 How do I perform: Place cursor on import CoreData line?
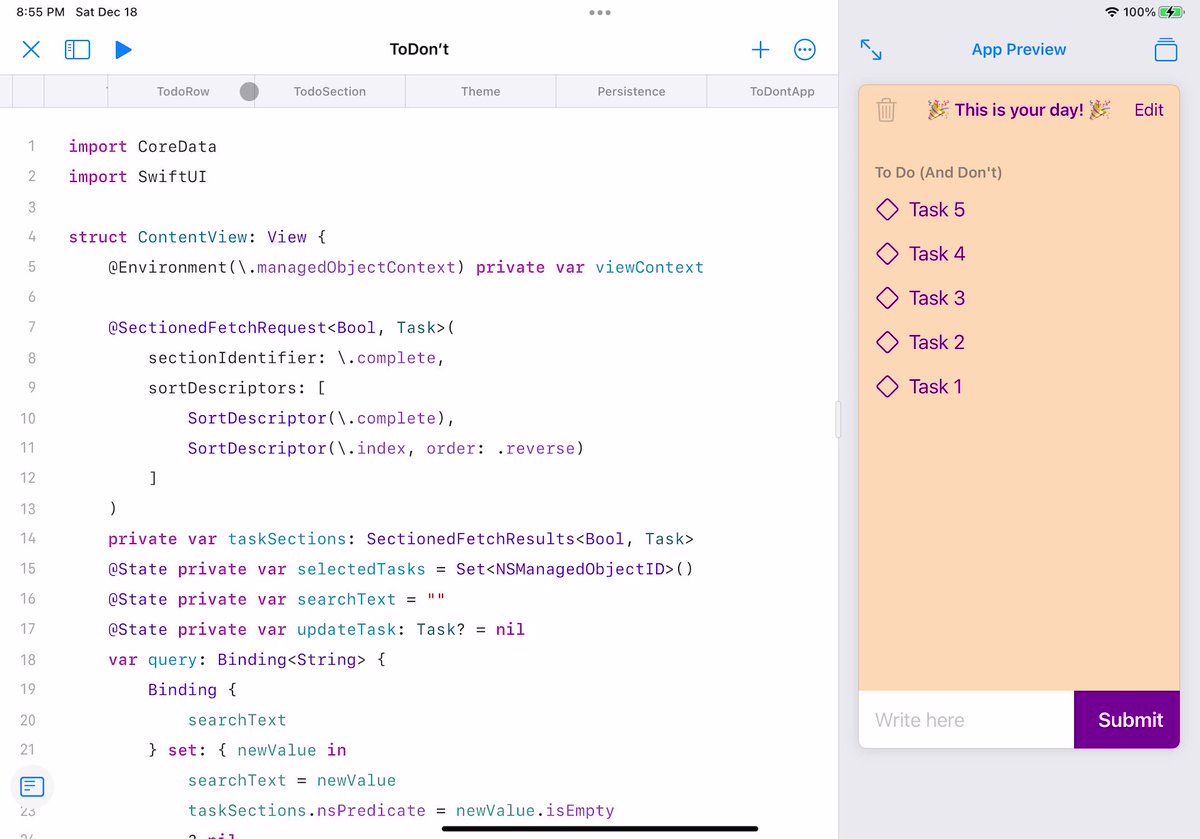pyautogui.click(x=142, y=146)
